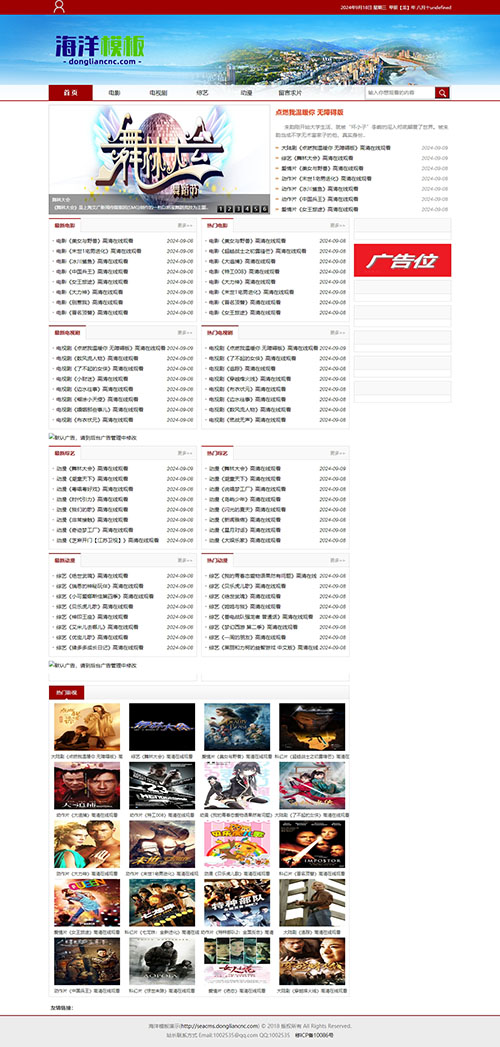The width and height of the screenshot is (500, 1047).
Task: Go to carousel slide number 1
Action: tap(221, 209)
